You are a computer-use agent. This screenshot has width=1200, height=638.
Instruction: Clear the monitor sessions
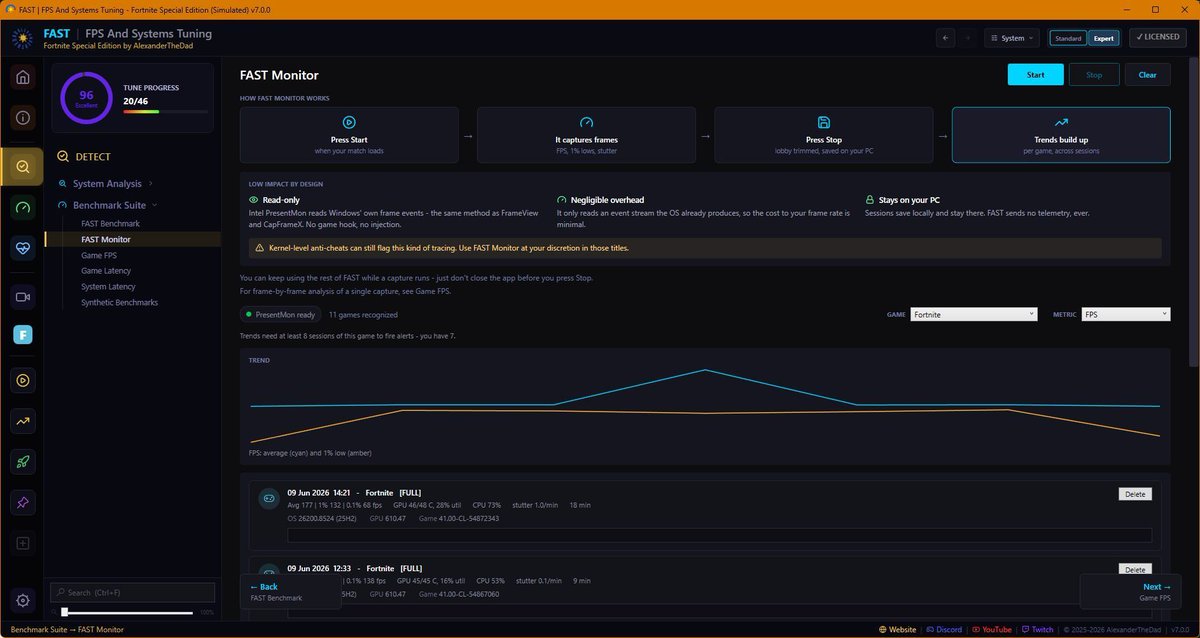1147,75
